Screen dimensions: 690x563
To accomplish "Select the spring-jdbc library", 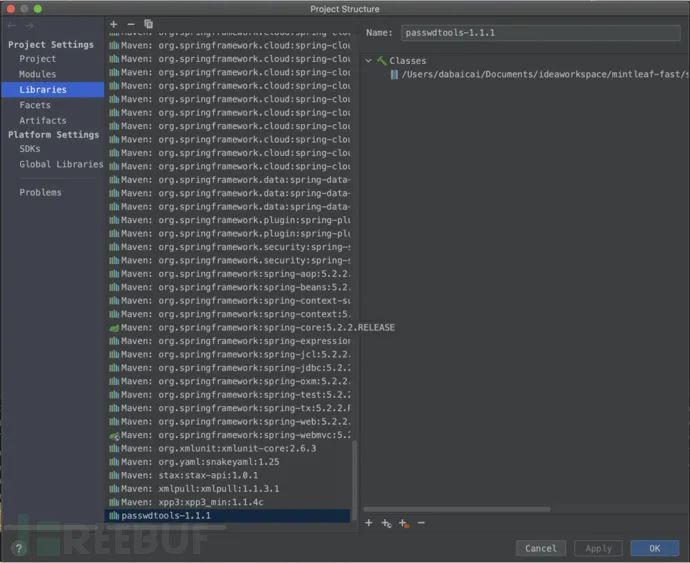I will (229, 368).
